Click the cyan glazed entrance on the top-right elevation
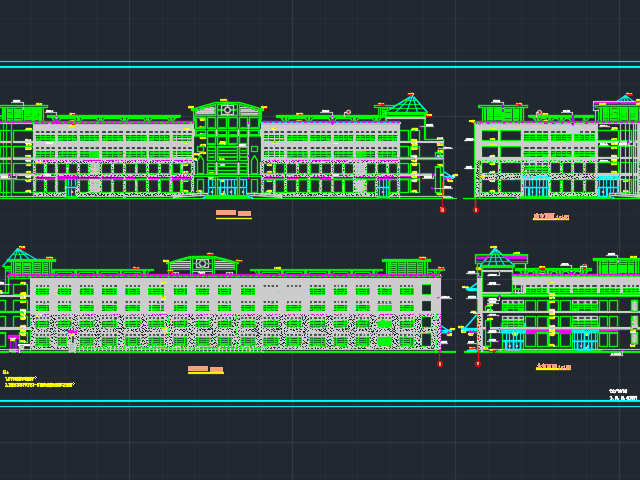 tap(536, 187)
